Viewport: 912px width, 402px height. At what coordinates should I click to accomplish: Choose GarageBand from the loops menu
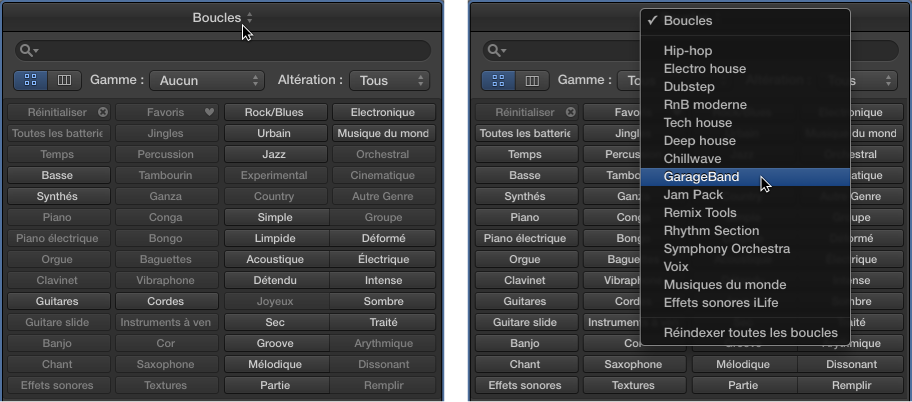point(701,177)
